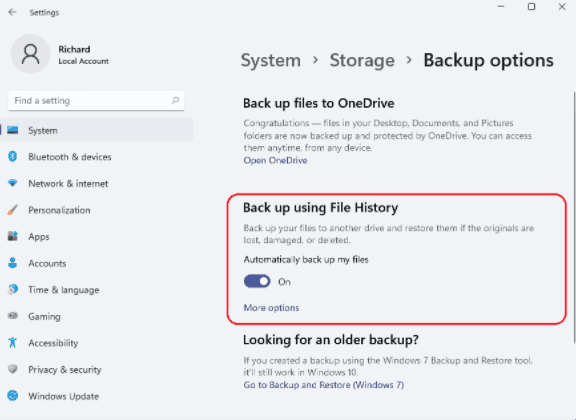
Task: Click the Accessibility figure icon
Action: [x=13, y=342]
